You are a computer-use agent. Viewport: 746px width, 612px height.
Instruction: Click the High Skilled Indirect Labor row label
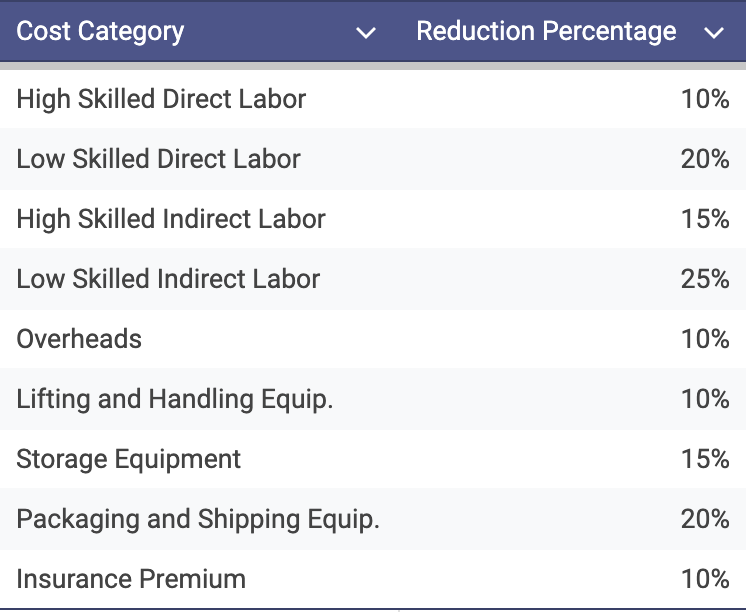coord(171,219)
